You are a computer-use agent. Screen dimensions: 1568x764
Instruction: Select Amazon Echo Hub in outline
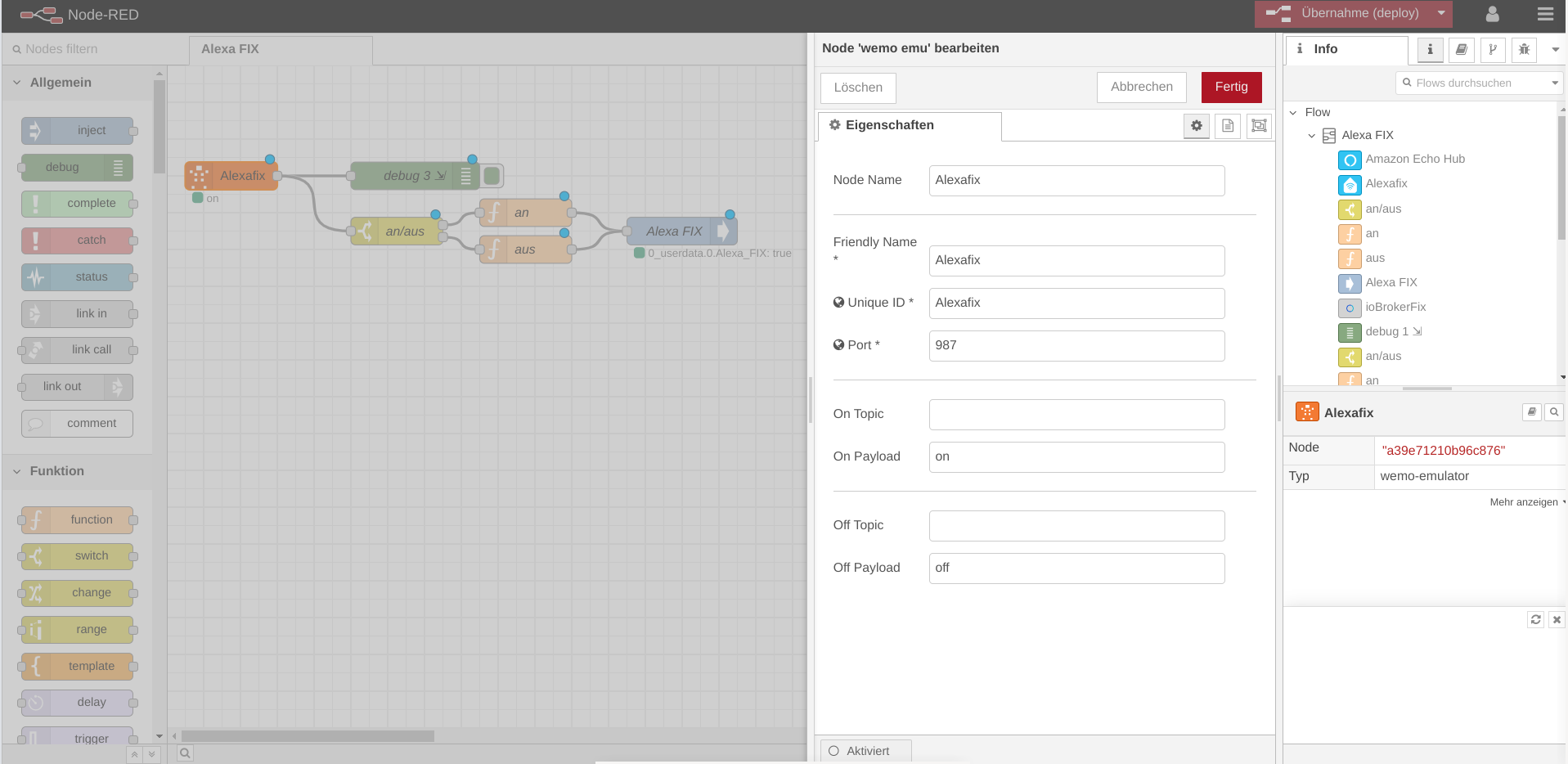point(1414,160)
